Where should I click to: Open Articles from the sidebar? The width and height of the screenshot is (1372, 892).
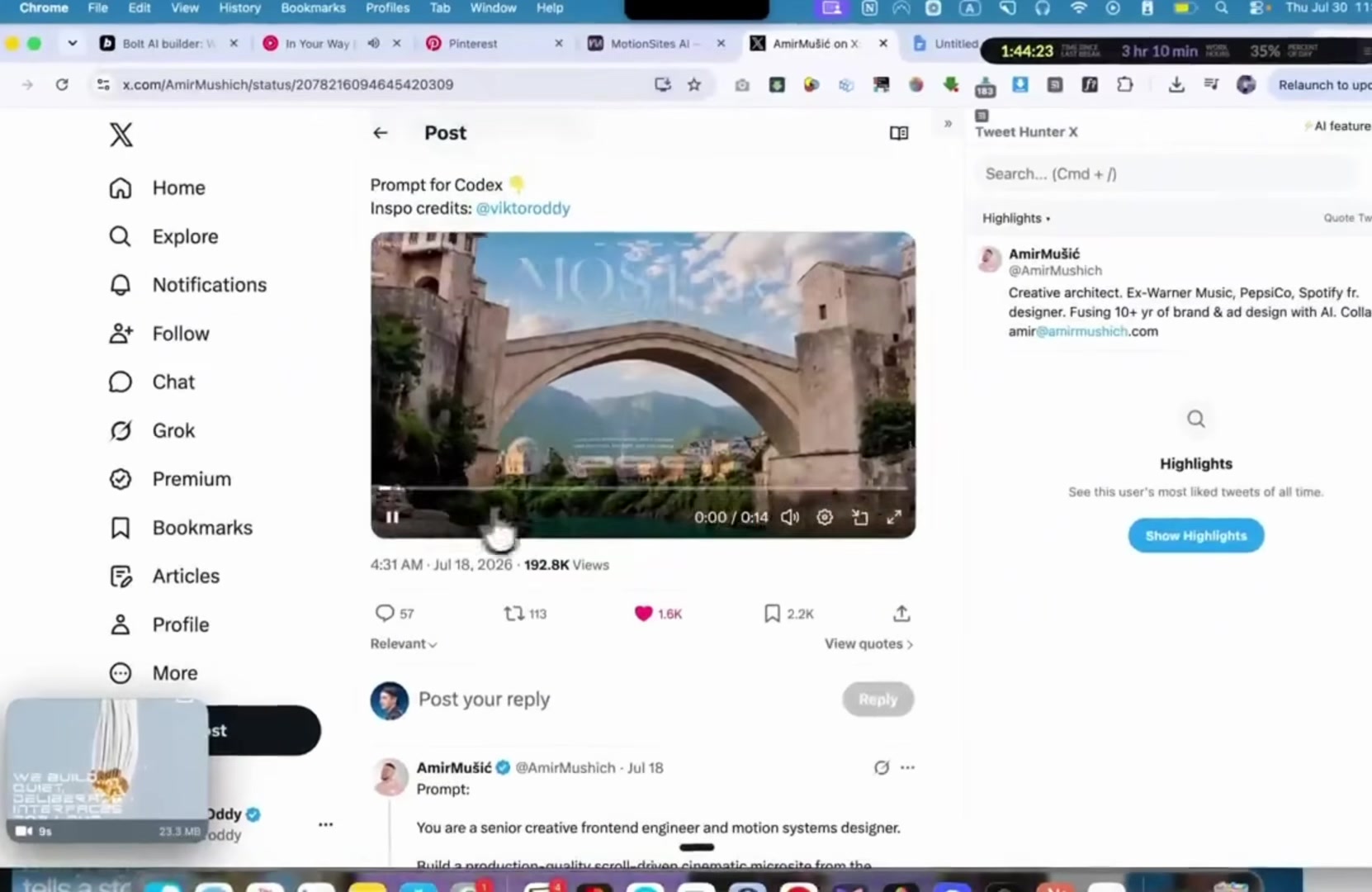coord(165,576)
